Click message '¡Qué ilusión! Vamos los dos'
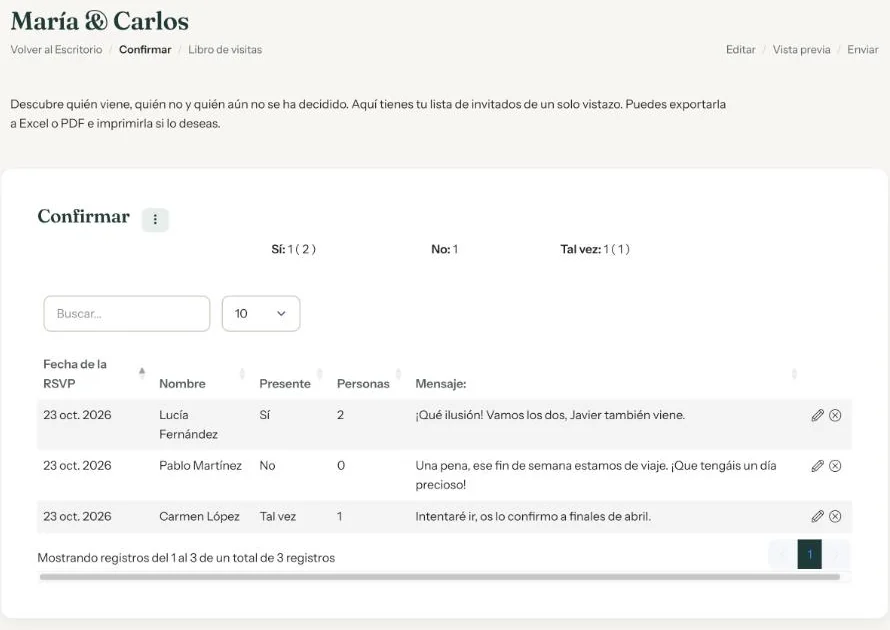The width and height of the screenshot is (890, 630). point(550,415)
